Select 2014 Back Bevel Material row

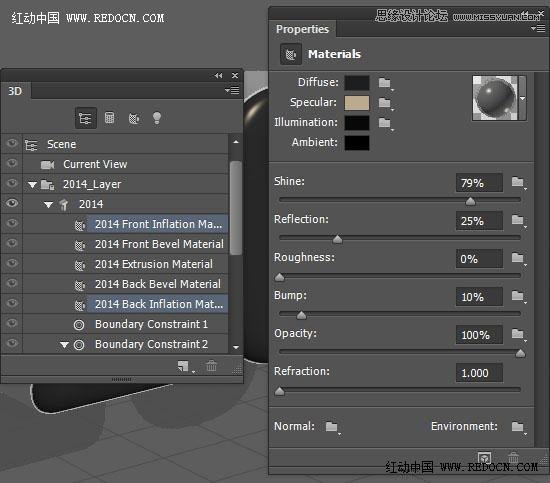pos(126,284)
